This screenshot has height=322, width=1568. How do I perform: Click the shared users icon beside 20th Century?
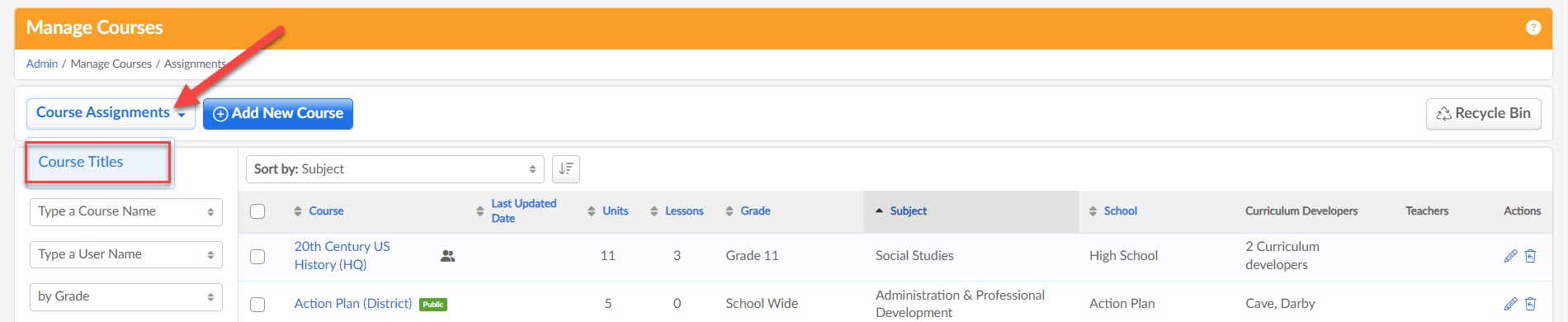(448, 256)
